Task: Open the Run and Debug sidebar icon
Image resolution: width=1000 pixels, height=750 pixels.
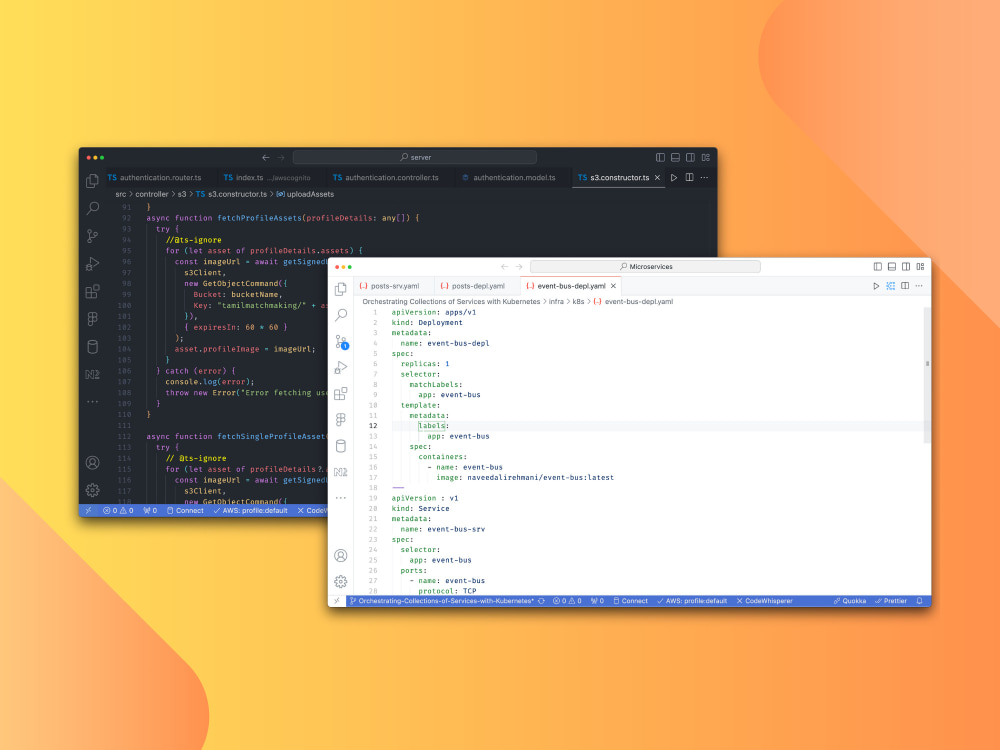Action: click(340, 368)
